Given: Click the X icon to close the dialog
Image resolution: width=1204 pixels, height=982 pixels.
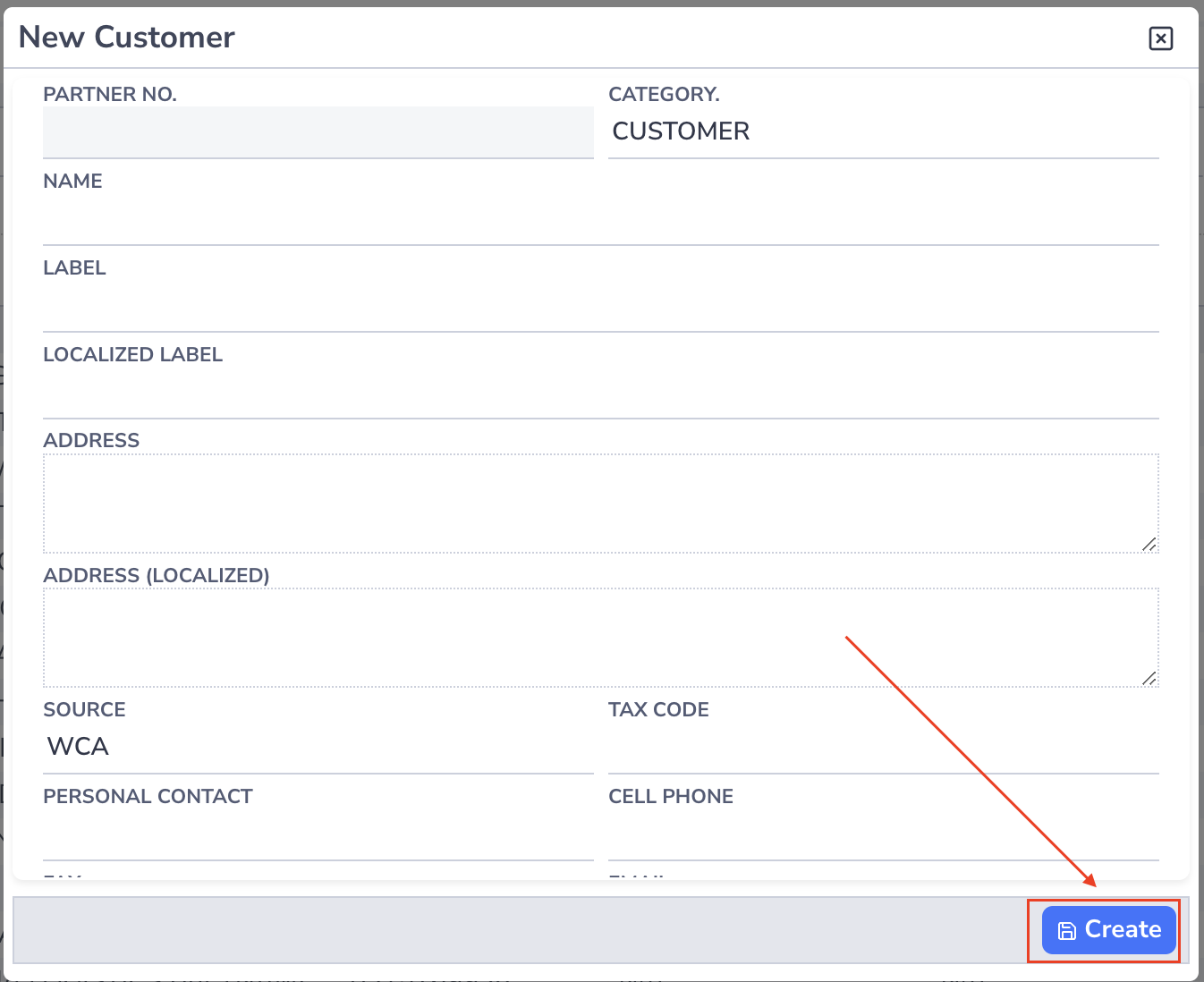Looking at the screenshot, I should (x=1160, y=38).
